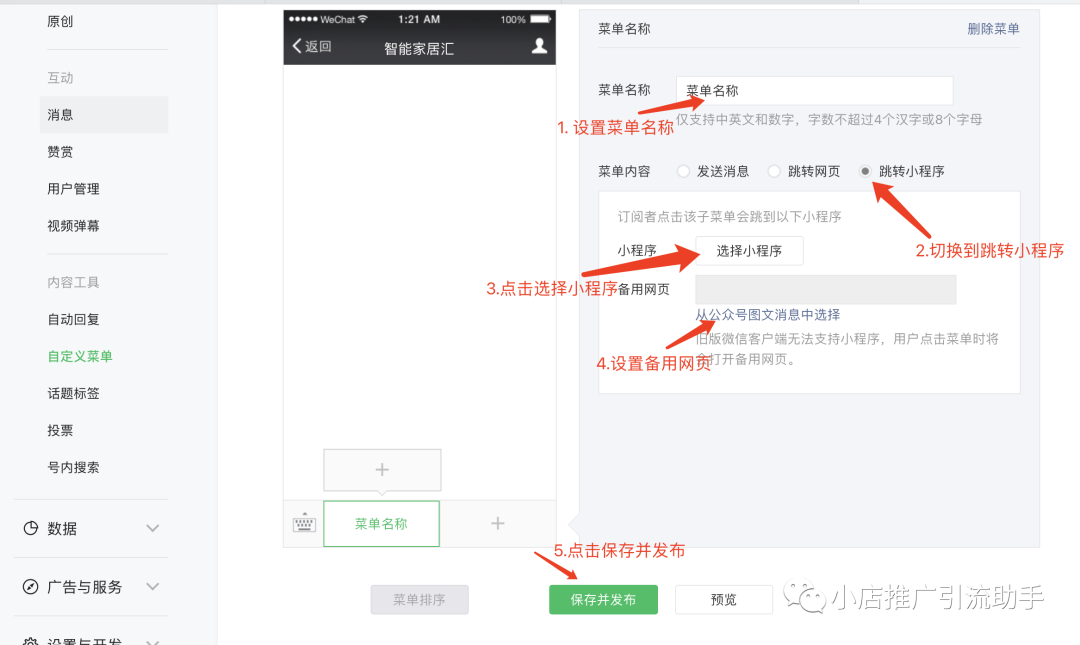Click the 广告与服务 section label
This screenshot has width=1080, height=645.
85,587
